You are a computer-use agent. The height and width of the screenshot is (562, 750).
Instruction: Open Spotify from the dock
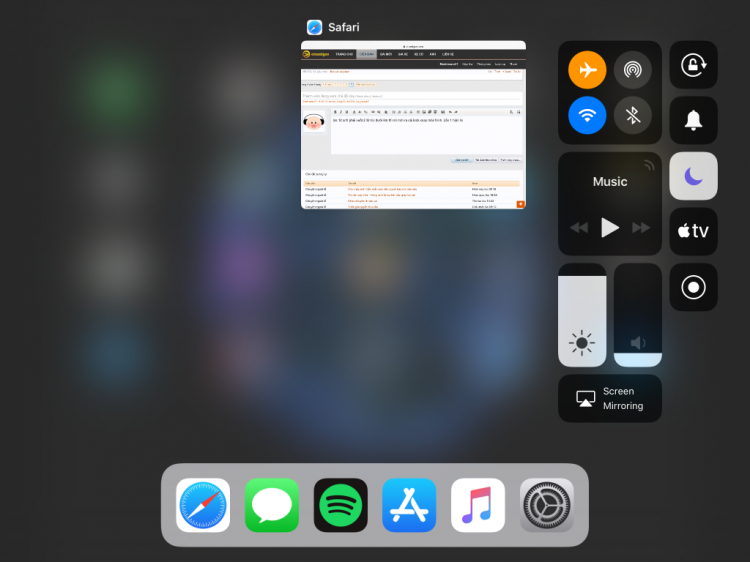tap(341, 505)
